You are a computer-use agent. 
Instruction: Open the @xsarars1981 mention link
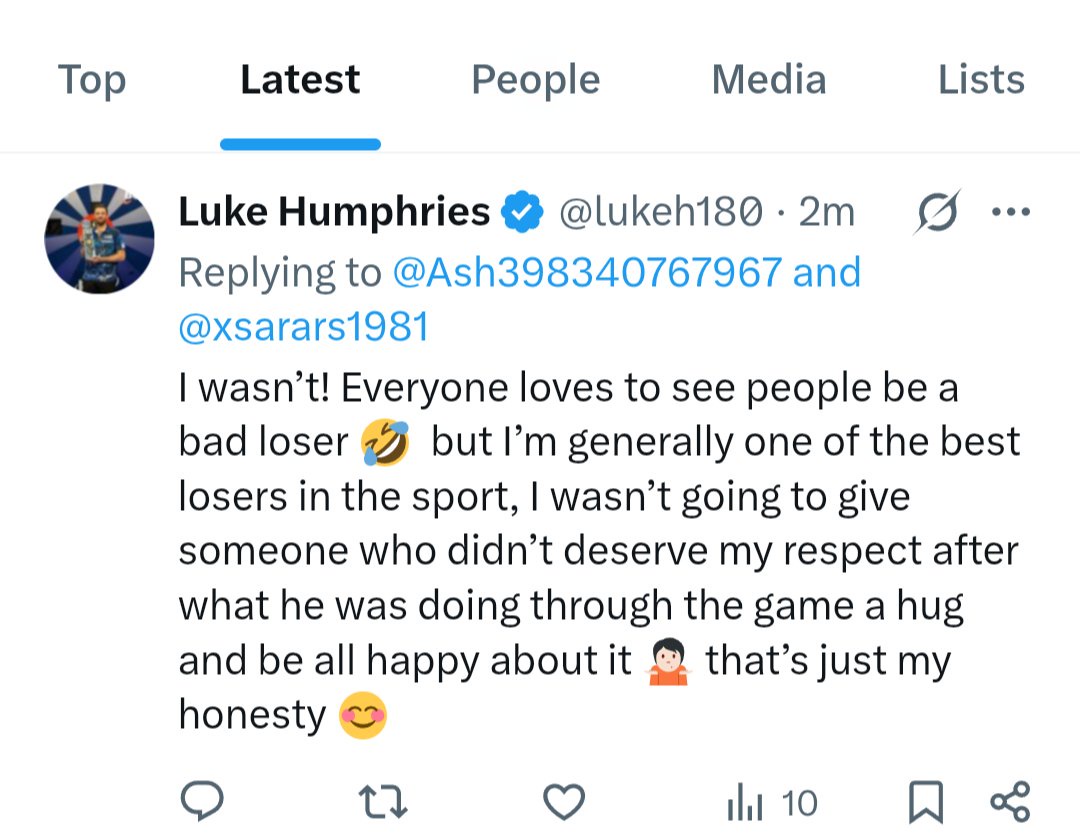[303, 326]
